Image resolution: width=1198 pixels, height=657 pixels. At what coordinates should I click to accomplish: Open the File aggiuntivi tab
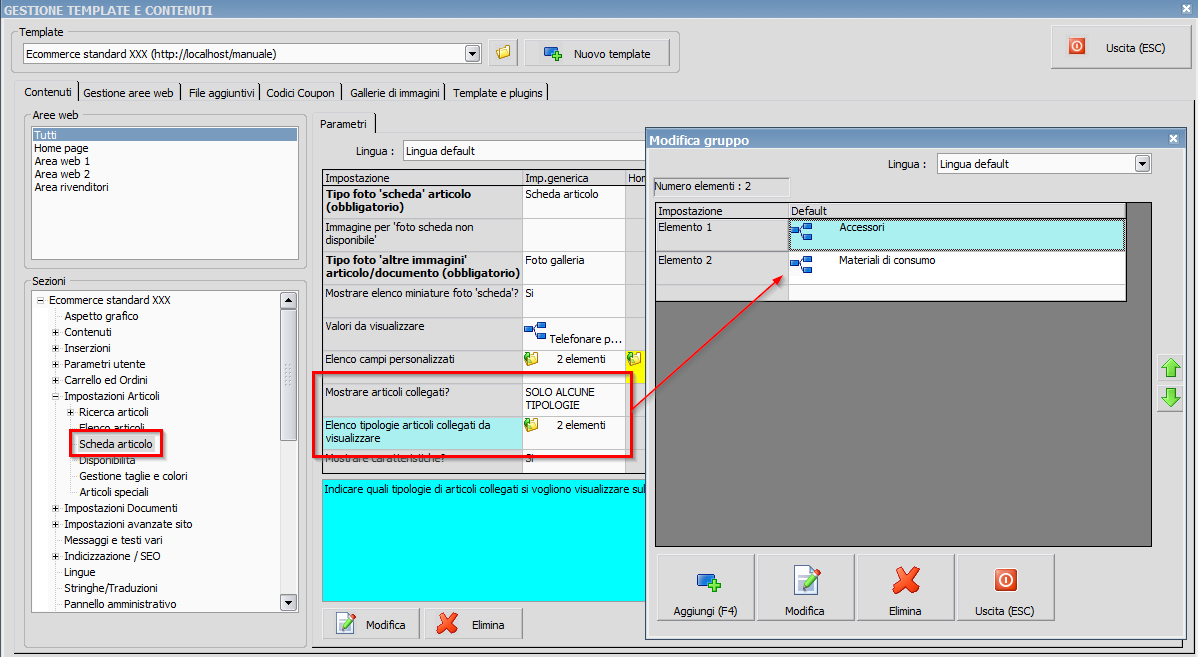pyautogui.click(x=222, y=93)
